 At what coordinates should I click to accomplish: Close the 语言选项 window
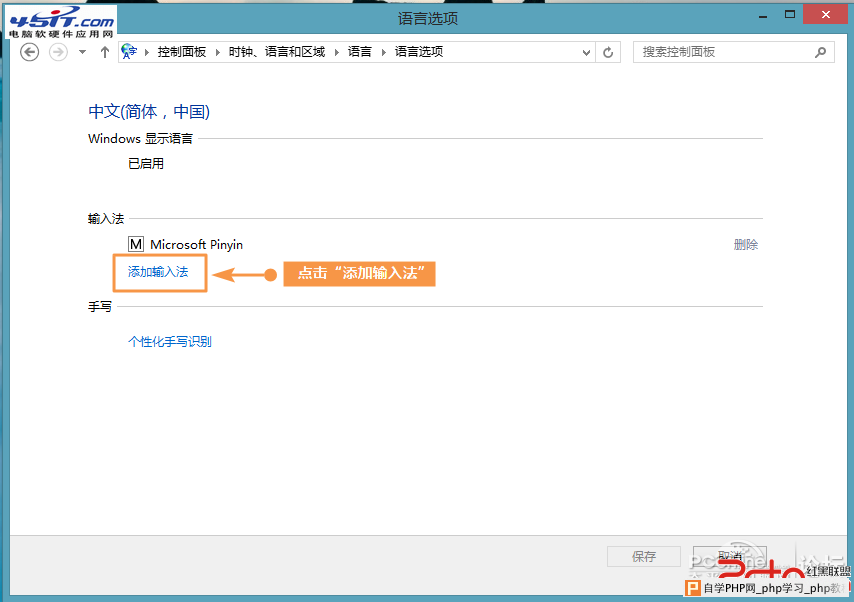(x=825, y=14)
